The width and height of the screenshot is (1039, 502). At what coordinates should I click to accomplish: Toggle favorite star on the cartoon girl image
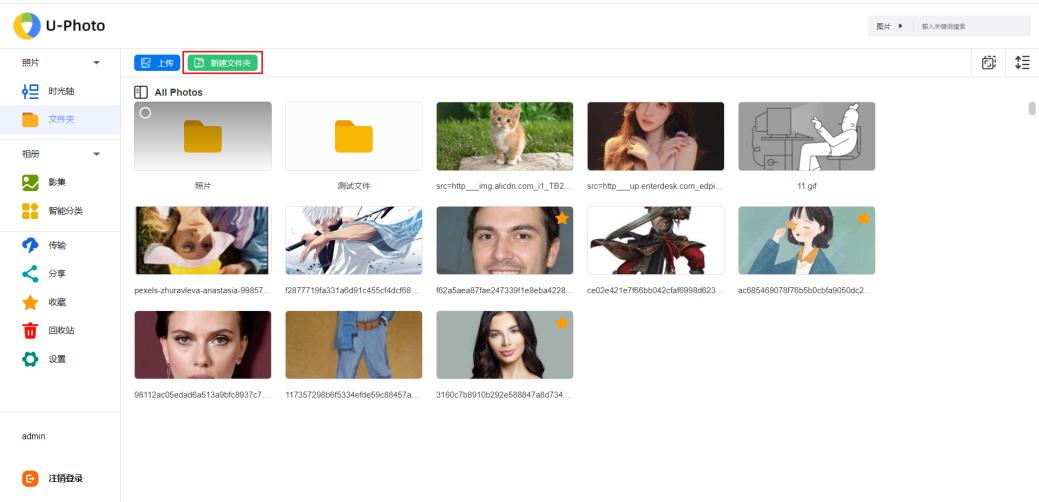click(x=863, y=218)
